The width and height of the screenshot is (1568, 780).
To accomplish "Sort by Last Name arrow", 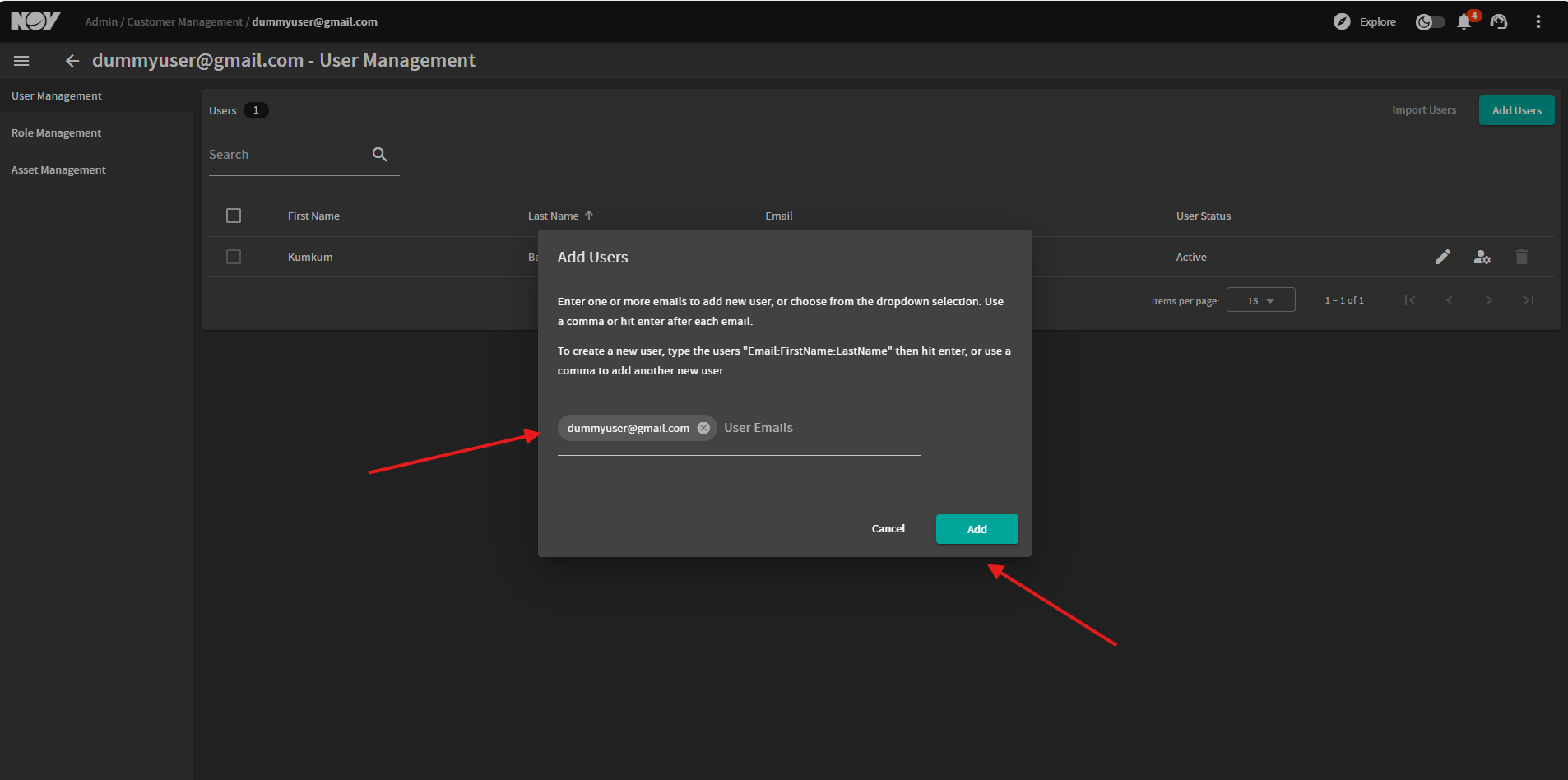I will (x=589, y=216).
